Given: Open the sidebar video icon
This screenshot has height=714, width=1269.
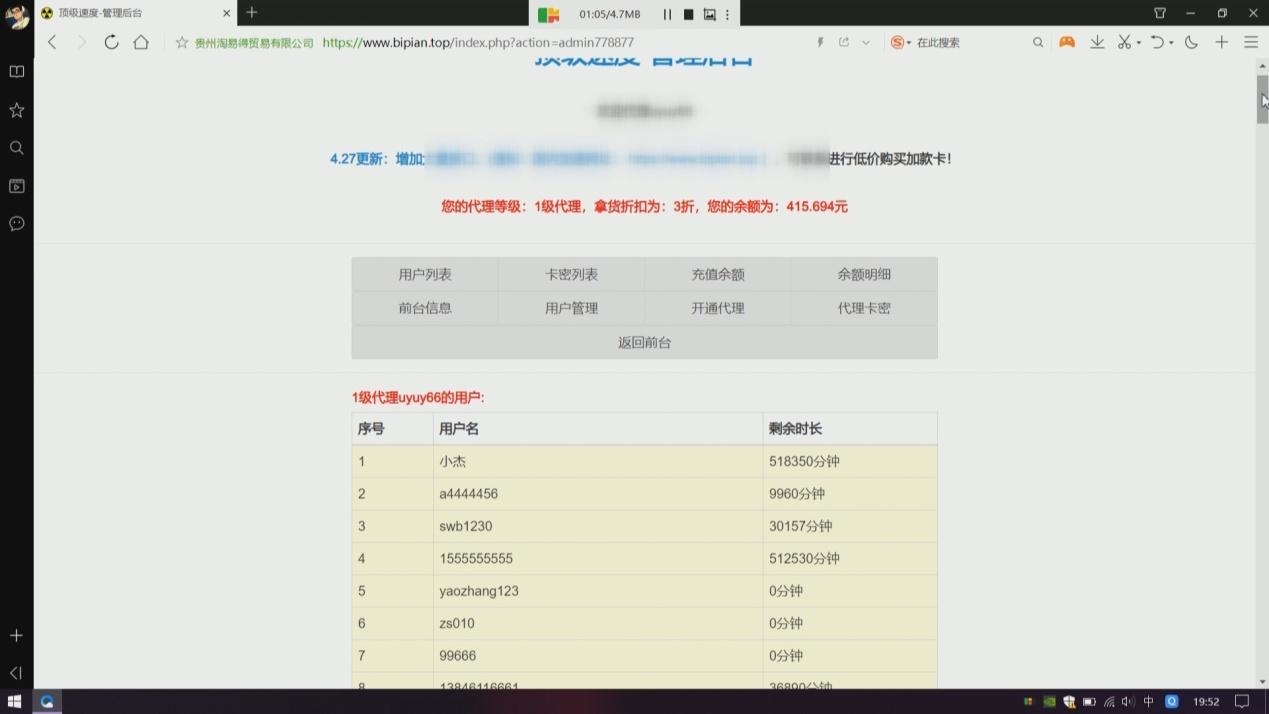Looking at the screenshot, I should pyautogui.click(x=16, y=186).
